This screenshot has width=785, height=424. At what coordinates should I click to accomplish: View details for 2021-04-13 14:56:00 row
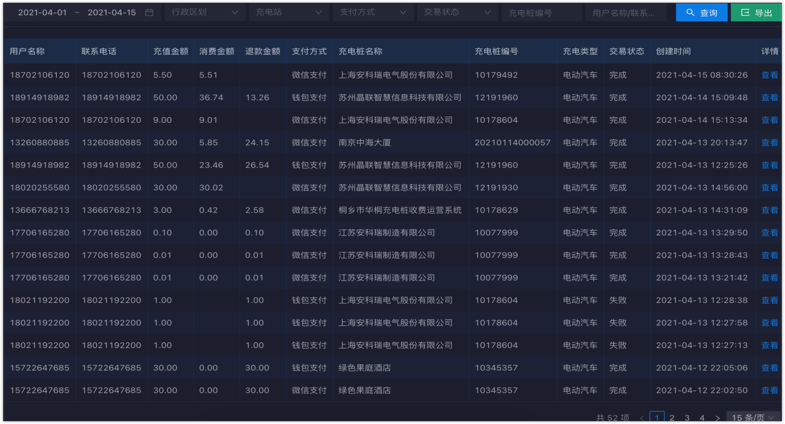click(x=769, y=188)
